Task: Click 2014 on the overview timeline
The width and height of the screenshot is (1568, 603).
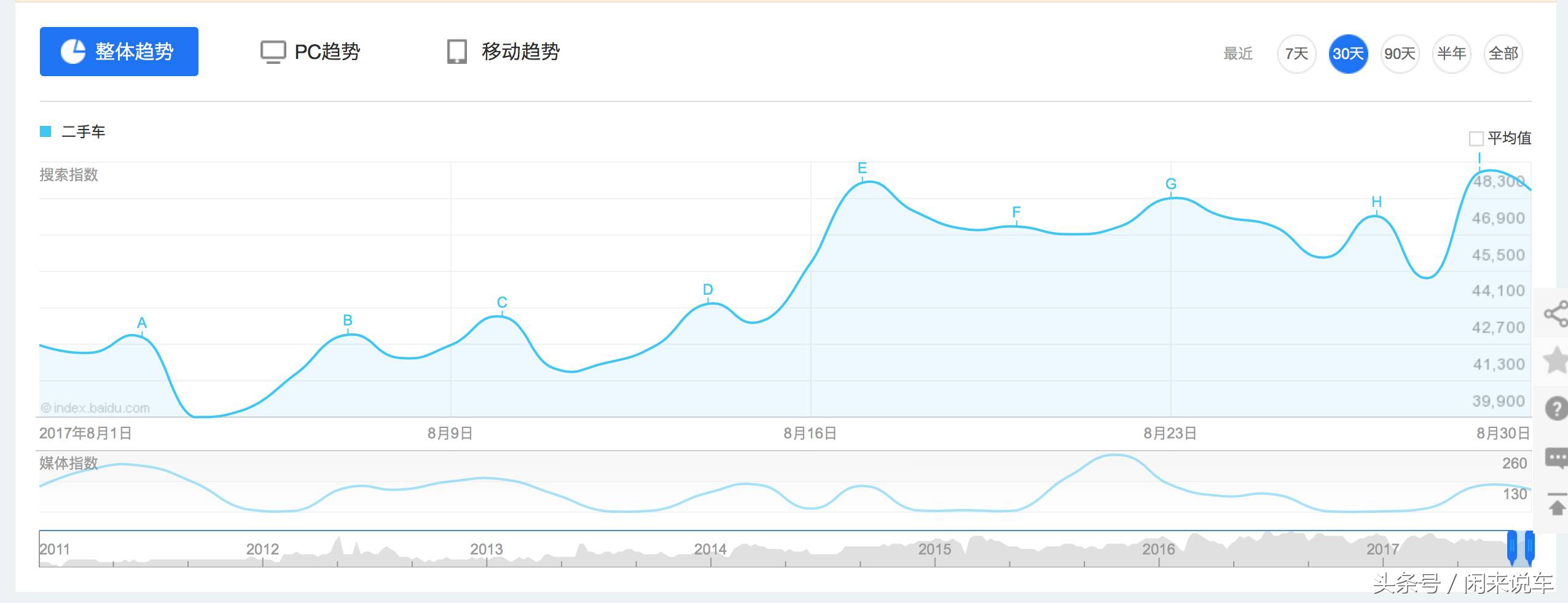Action: click(x=710, y=549)
